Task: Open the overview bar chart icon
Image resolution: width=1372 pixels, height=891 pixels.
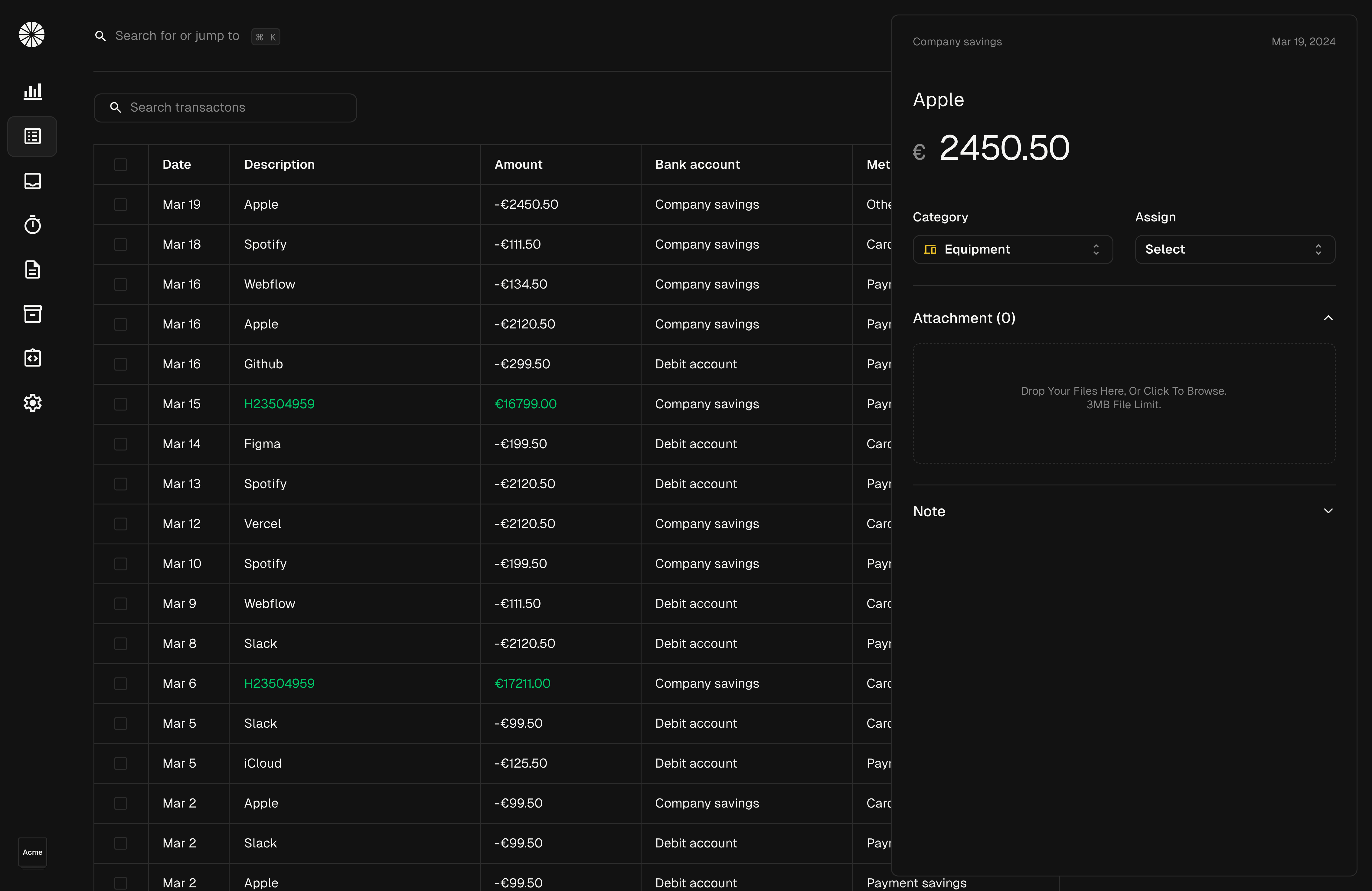Action: click(32, 91)
